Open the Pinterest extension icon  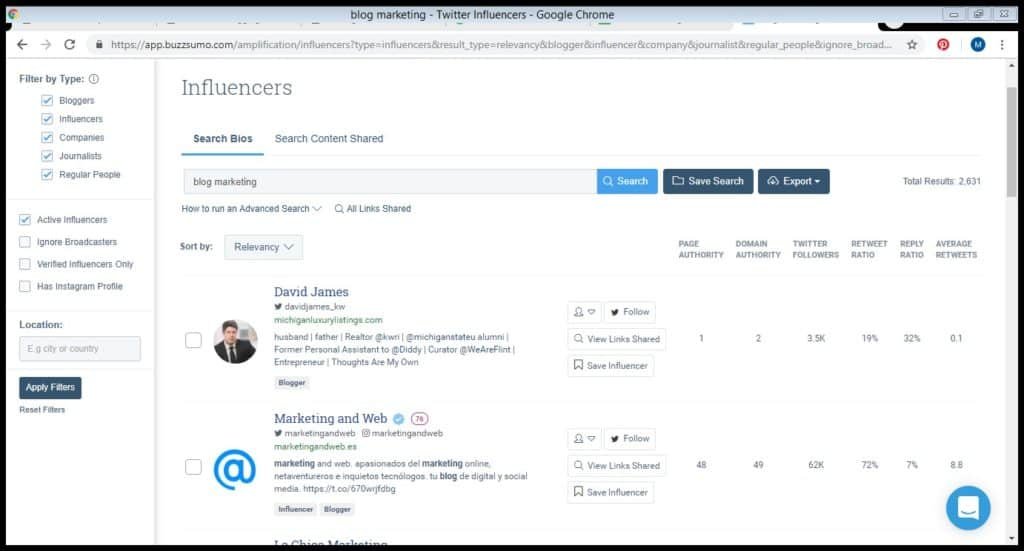pyautogui.click(x=943, y=44)
